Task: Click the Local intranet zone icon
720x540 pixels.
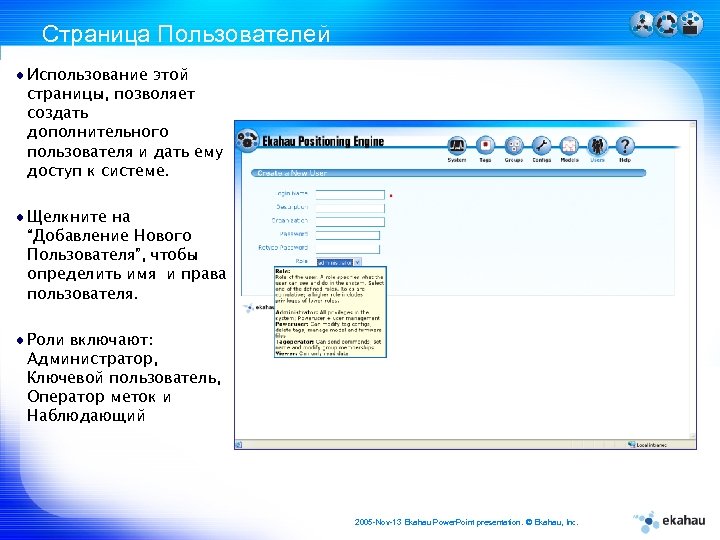Action: pyautogui.click(x=632, y=444)
